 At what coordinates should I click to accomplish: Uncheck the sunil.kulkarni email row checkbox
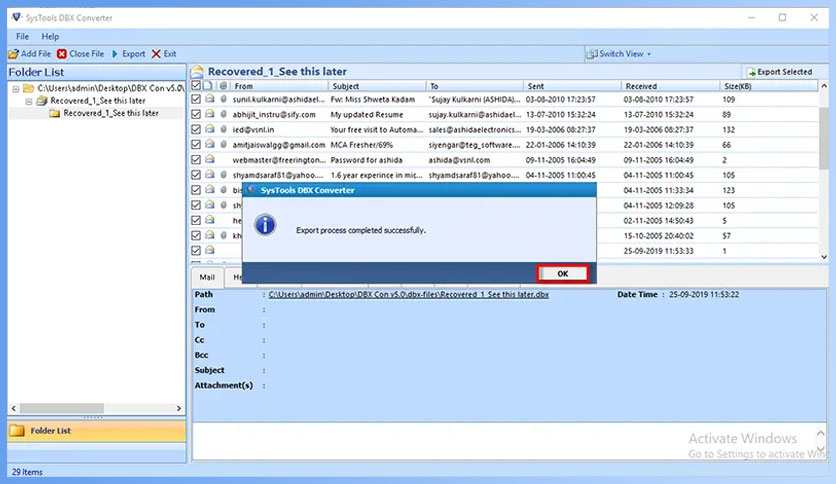(x=196, y=99)
